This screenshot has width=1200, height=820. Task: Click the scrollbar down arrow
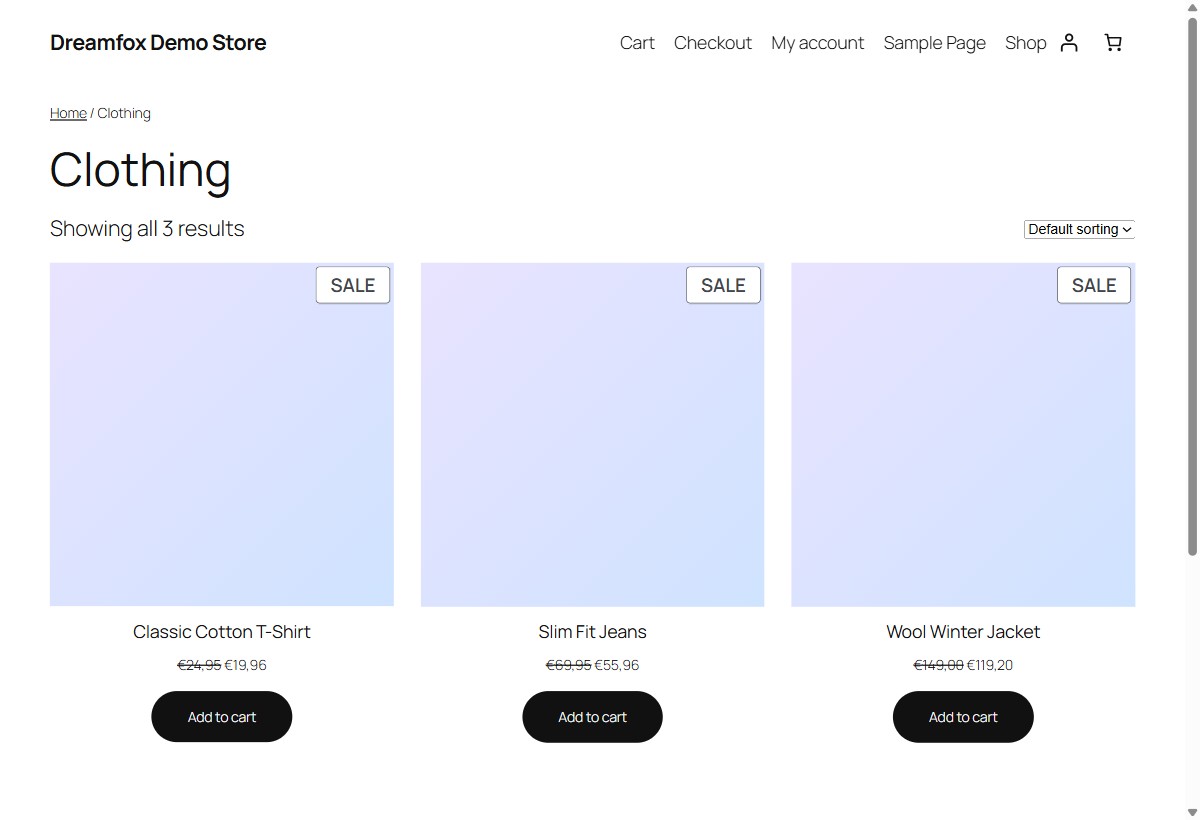[1192, 812]
